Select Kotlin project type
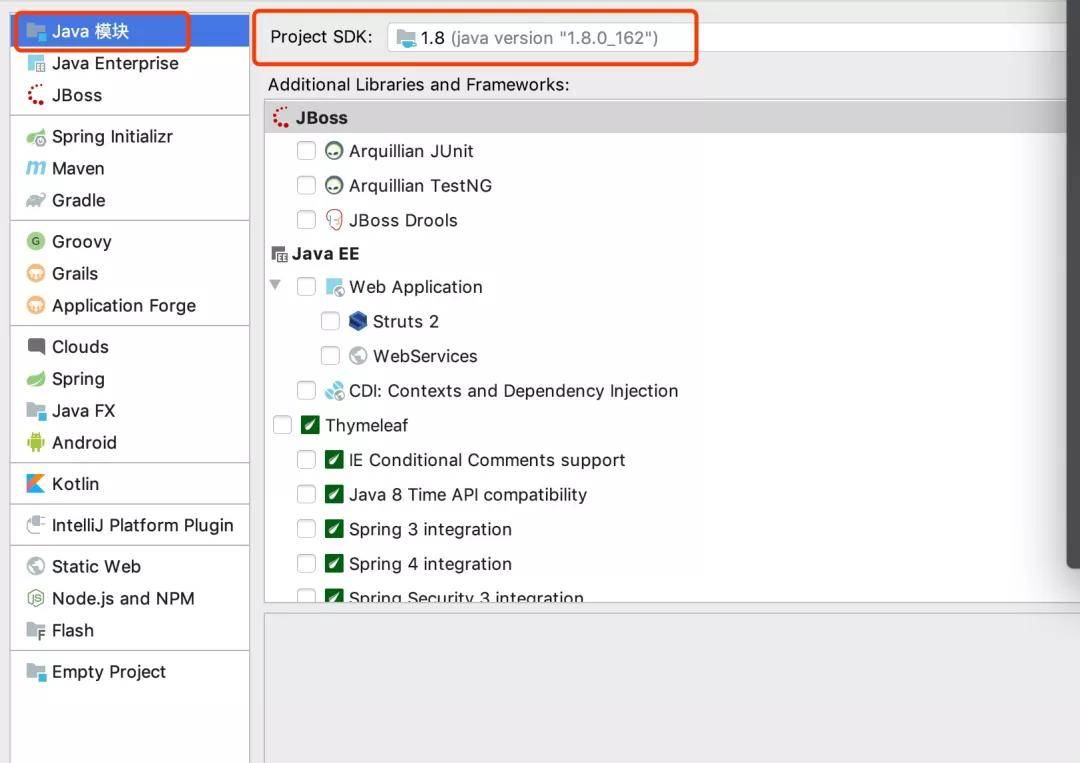This screenshot has height=763, width=1080. (130, 483)
